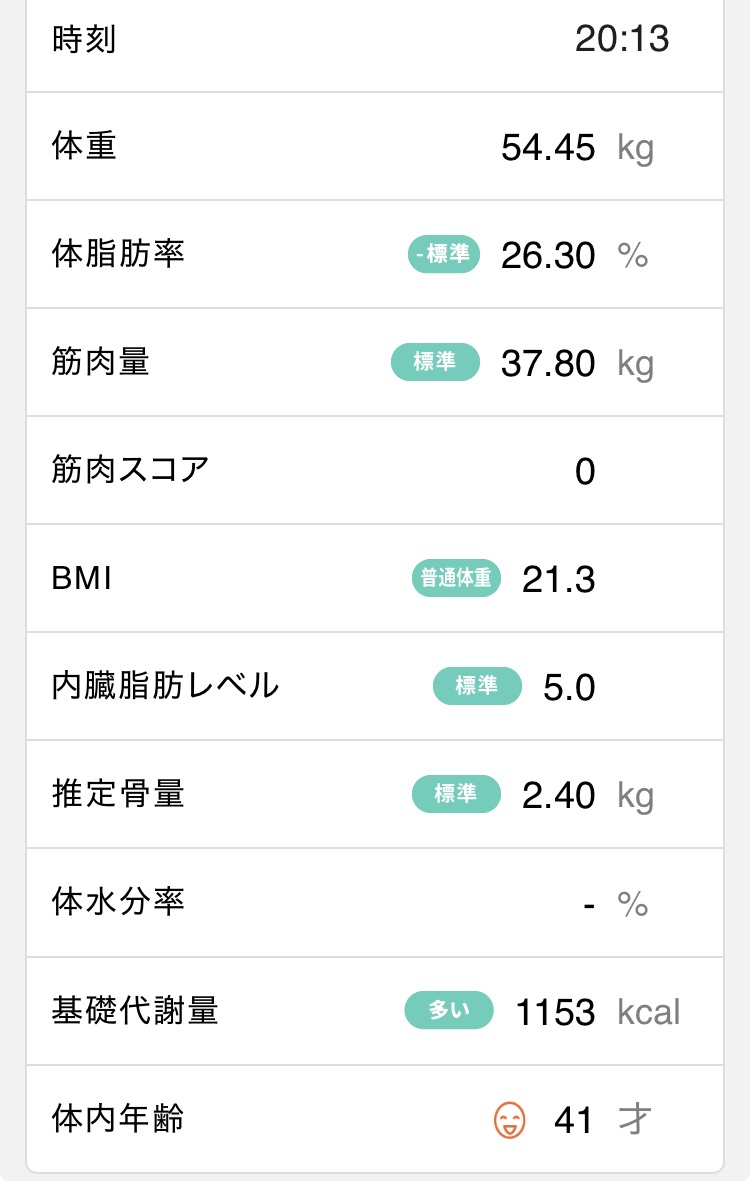750x1181 pixels.
Task: Open the 筋肉量 label
Action: click(x=100, y=362)
